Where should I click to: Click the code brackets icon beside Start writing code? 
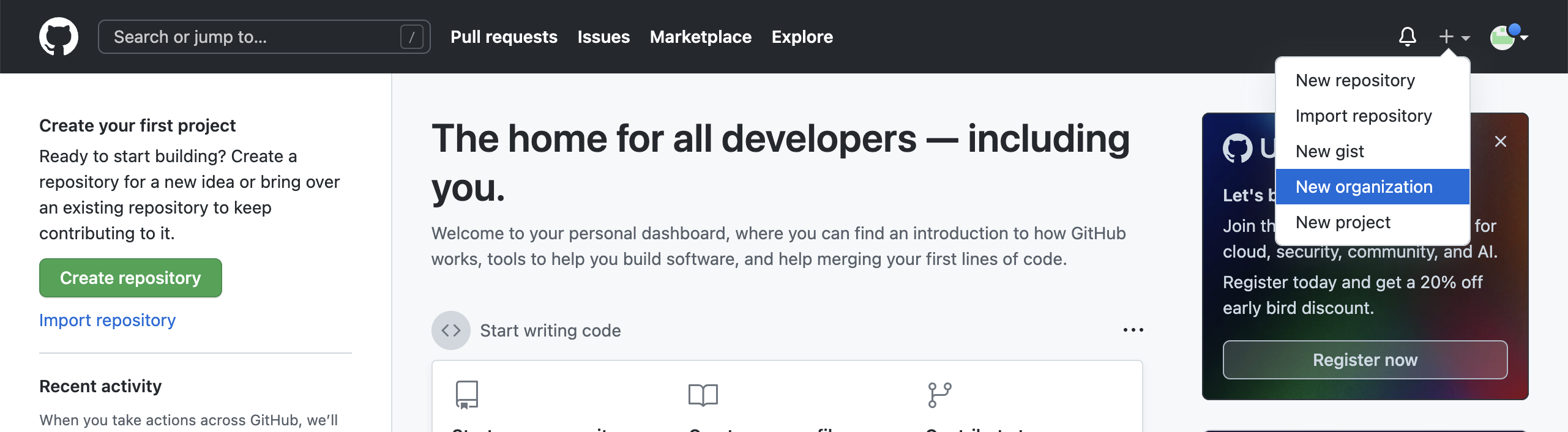point(451,330)
